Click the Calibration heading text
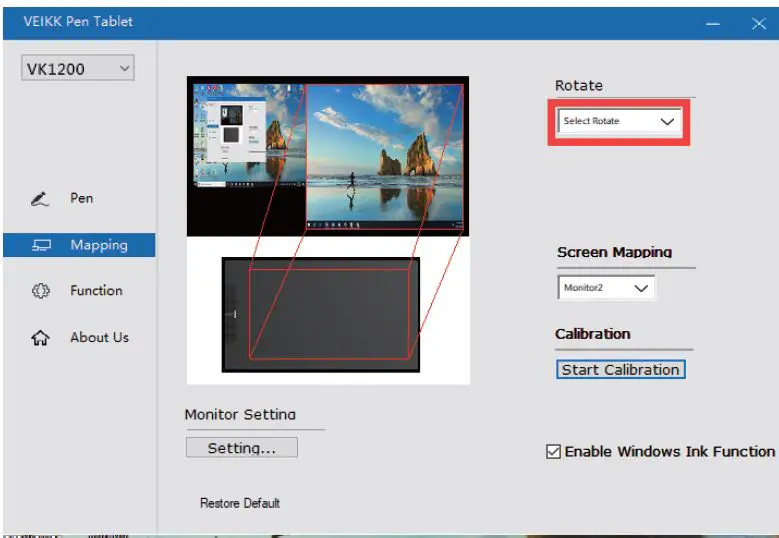Image resolution: width=779 pixels, height=538 pixels. point(593,334)
